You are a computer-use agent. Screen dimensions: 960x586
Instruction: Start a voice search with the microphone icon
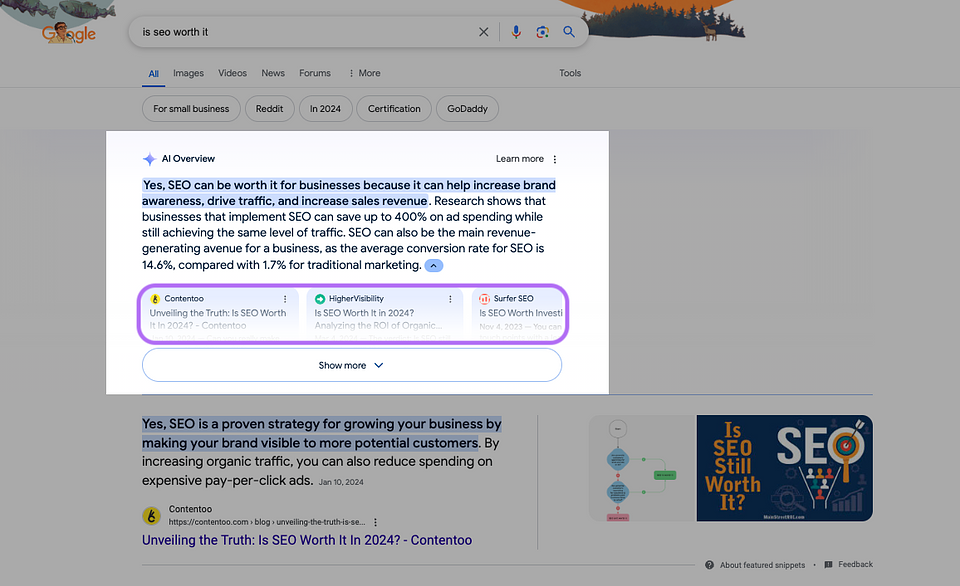[516, 31]
